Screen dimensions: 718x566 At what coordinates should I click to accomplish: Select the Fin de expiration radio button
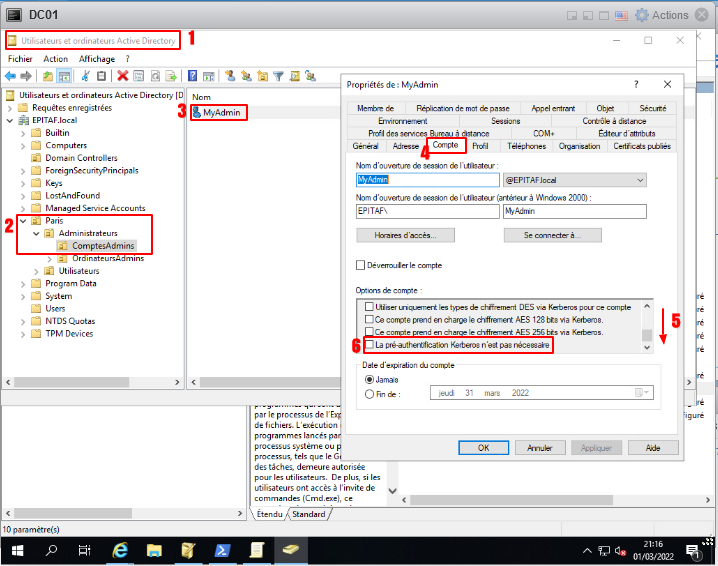tap(368, 393)
